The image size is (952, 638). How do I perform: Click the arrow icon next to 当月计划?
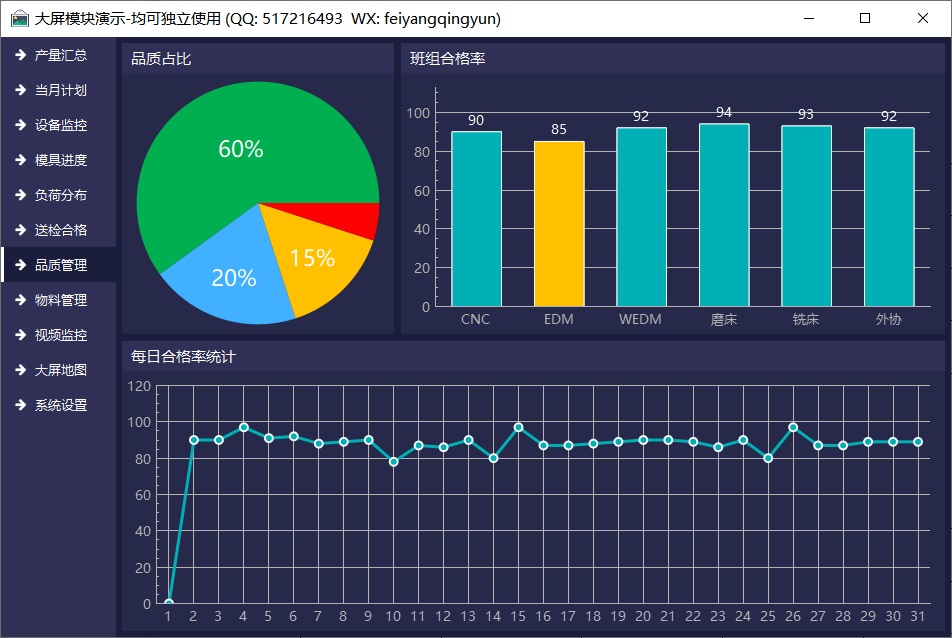click(x=20, y=90)
